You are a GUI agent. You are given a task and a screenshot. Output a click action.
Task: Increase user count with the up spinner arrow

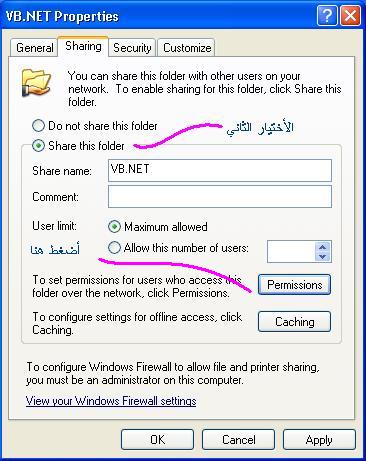(x=322, y=247)
